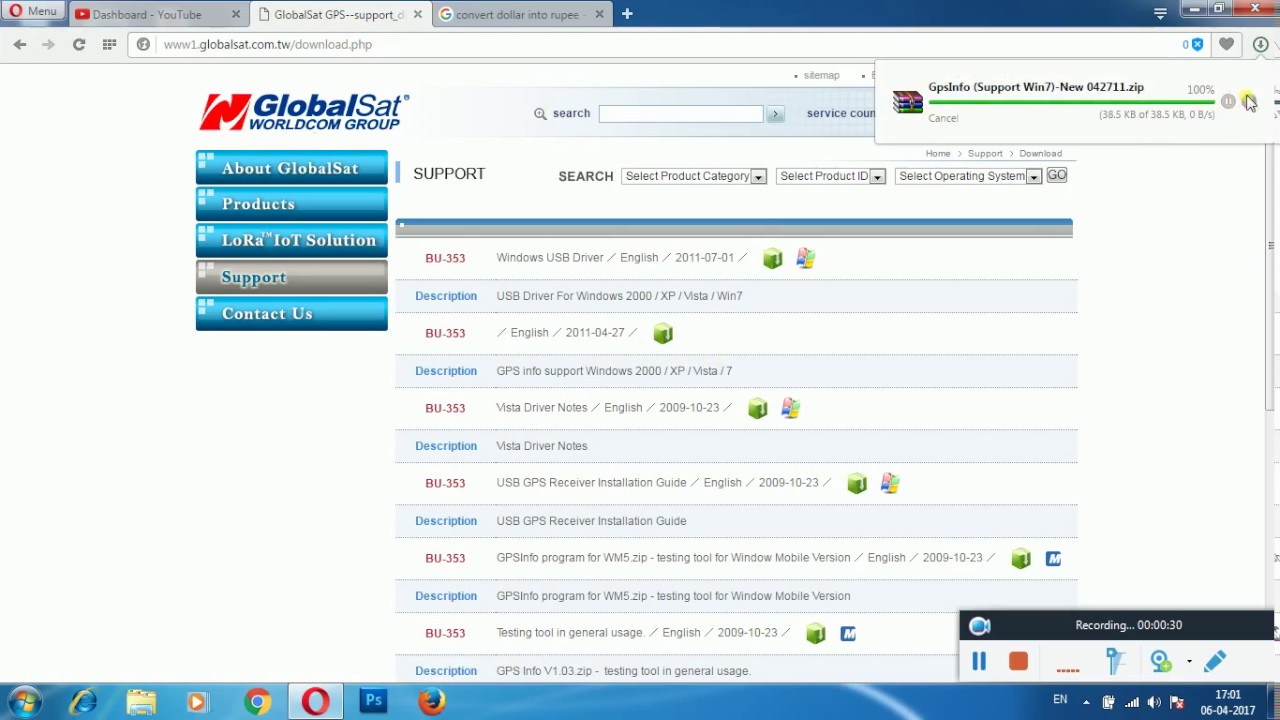Close the Dashboard - YouTube tab
1280x720 pixels.
(x=236, y=14)
